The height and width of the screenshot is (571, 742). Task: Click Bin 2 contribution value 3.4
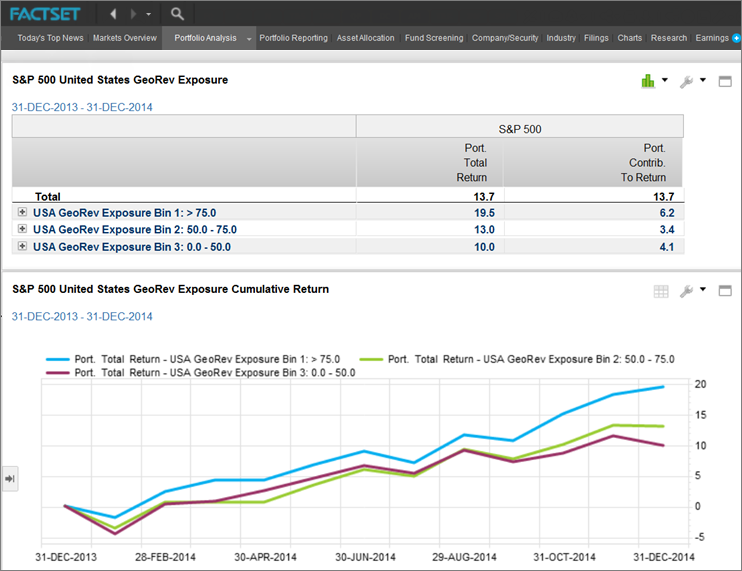click(x=667, y=229)
